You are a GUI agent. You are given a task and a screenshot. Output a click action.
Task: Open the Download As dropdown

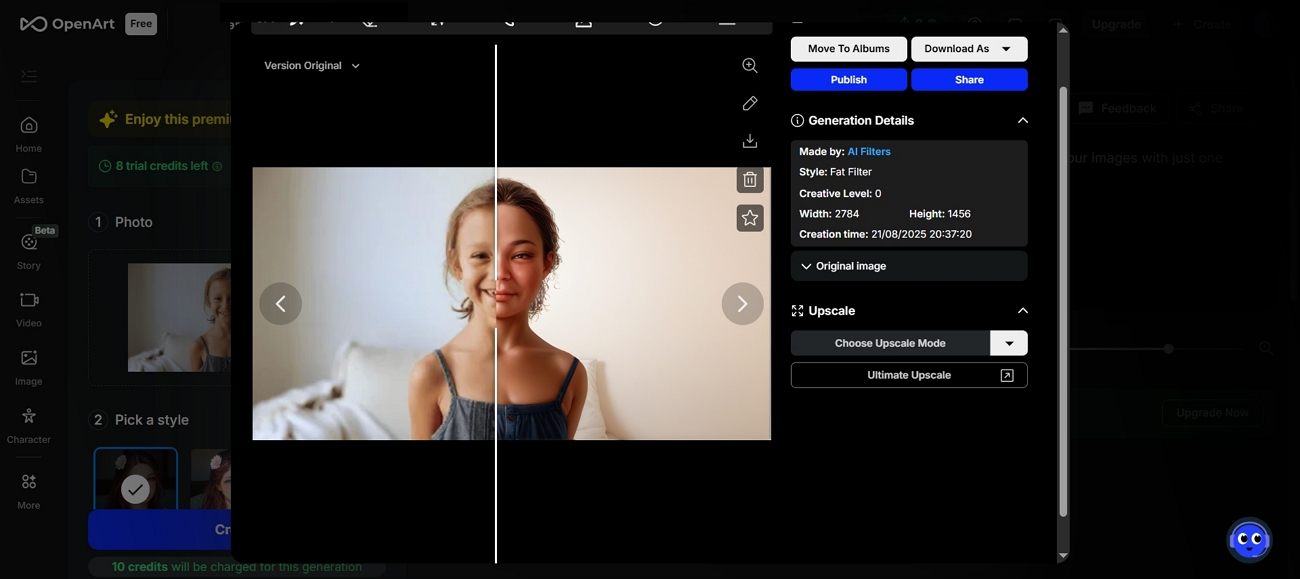[x=969, y=49]
